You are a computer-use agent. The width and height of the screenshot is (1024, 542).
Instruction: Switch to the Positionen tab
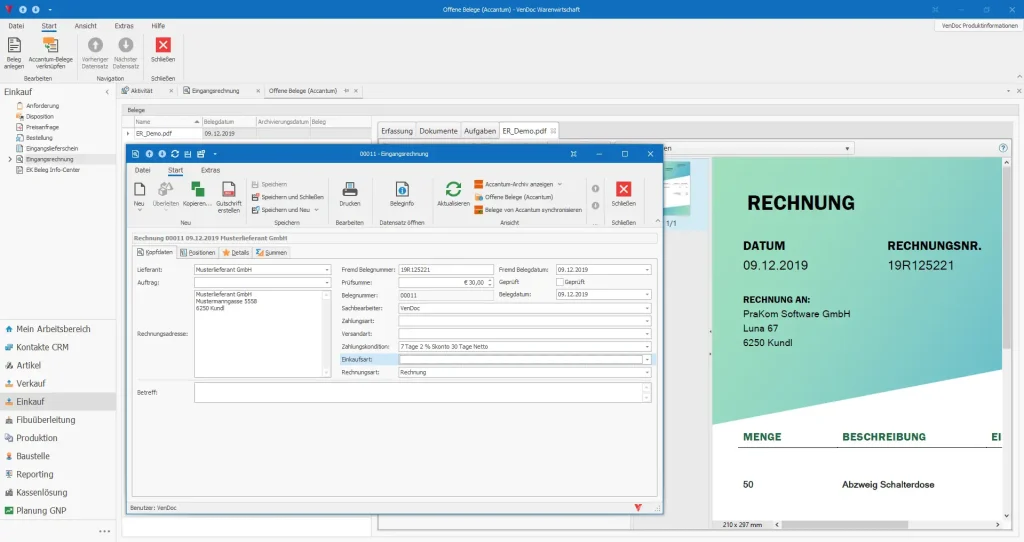click(197, 253)
